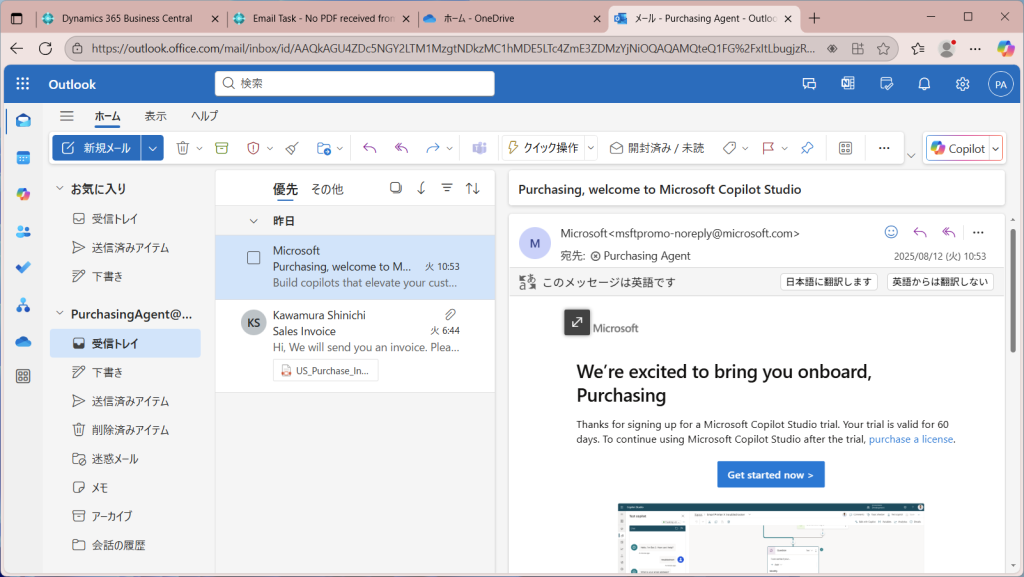
Task: Check the Microsoft email checkbox
Action: point(253,258)
